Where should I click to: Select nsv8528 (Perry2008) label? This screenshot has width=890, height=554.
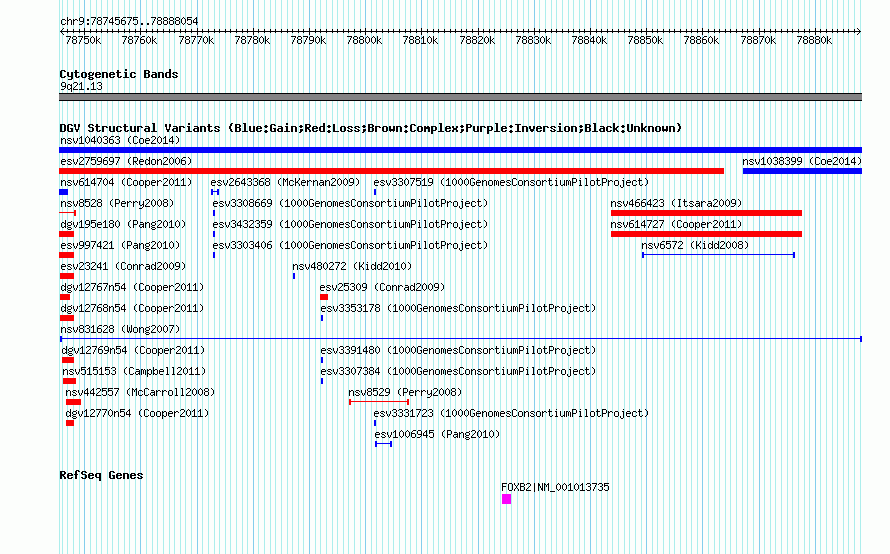tap(117, 203)
